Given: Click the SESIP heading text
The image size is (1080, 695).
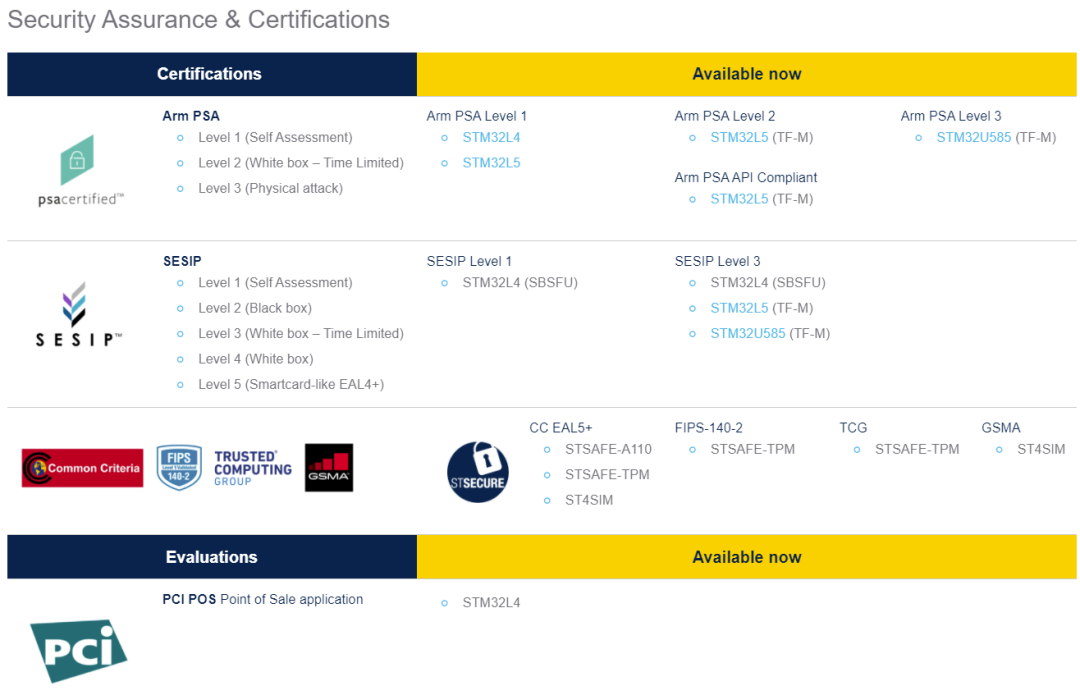Looking at the screenshot, I should pyautogui.click(x=182, y=261).
